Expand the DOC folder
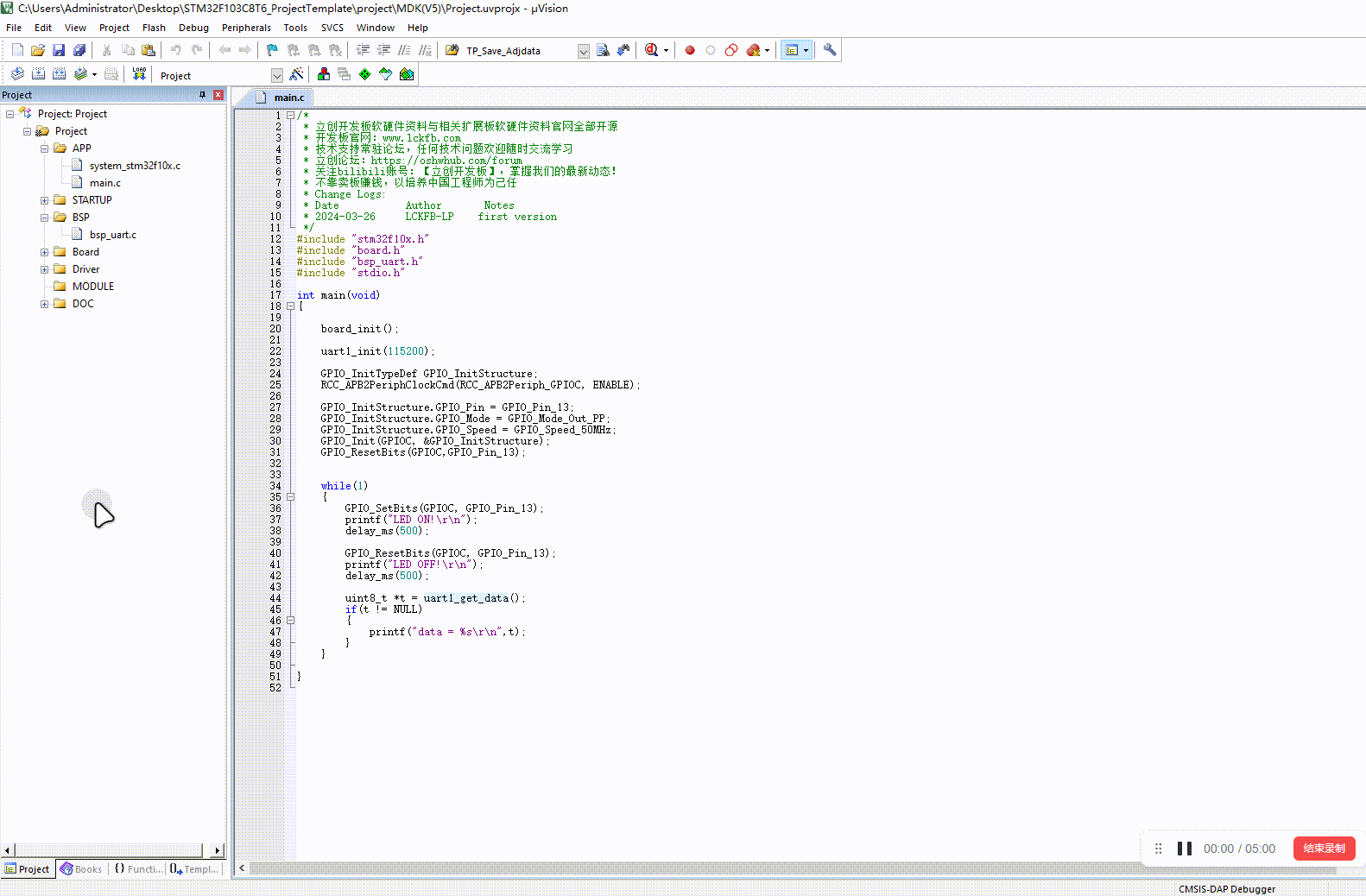The image size is (1366, 896). [x=44, y=304]
